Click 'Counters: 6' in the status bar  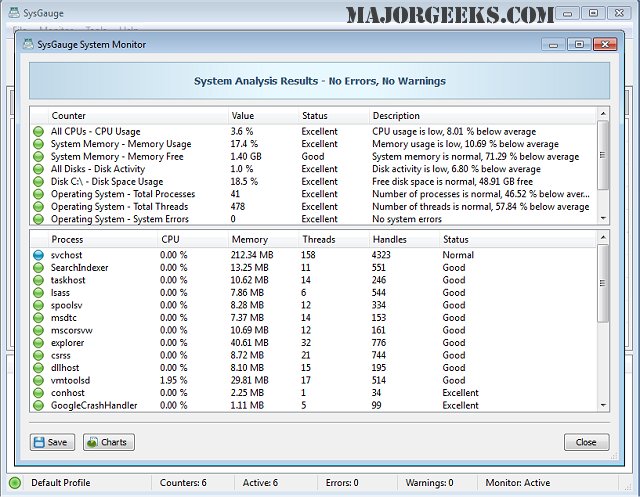tap(183, 483)
